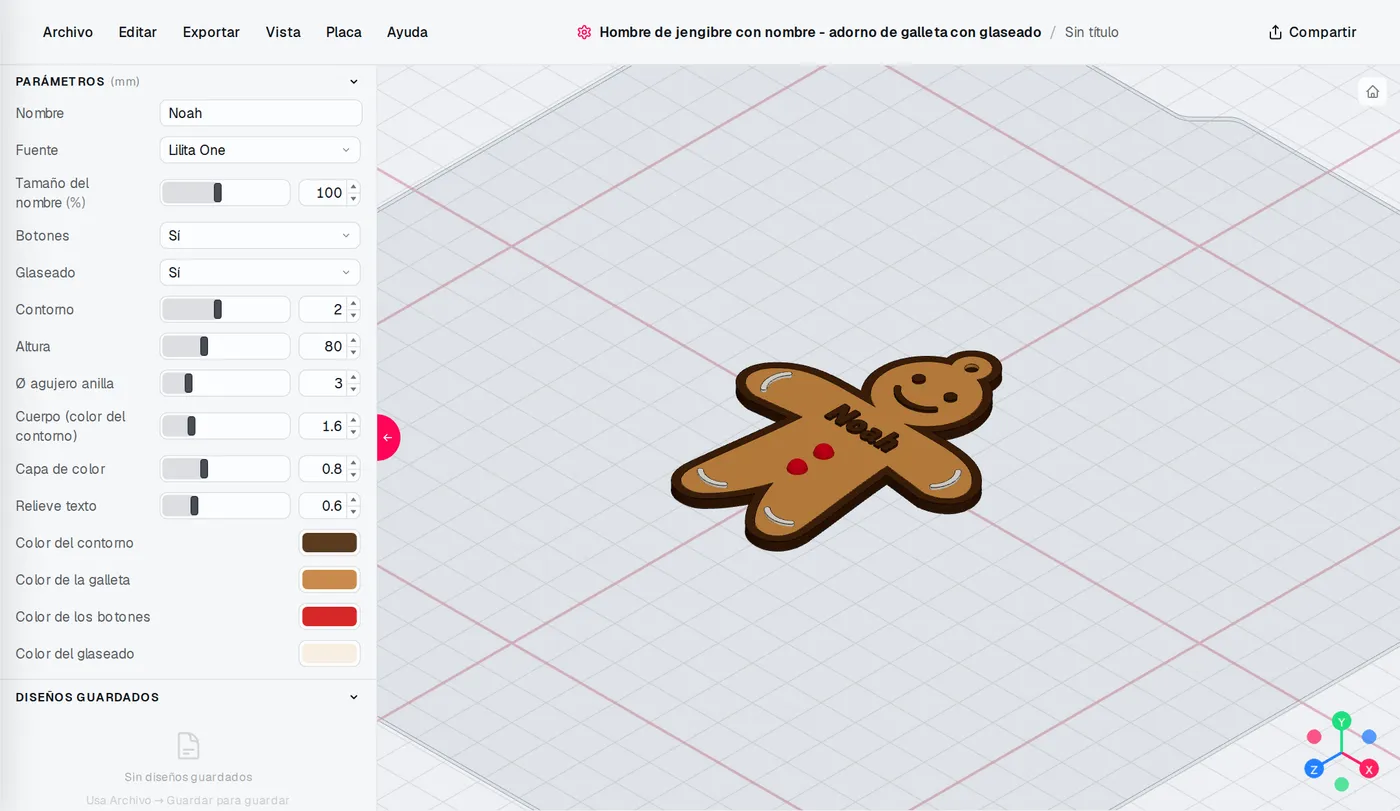Collapse the Parámetros section chevron
The height and width of the screenshot is (811, 1400).
353,82
